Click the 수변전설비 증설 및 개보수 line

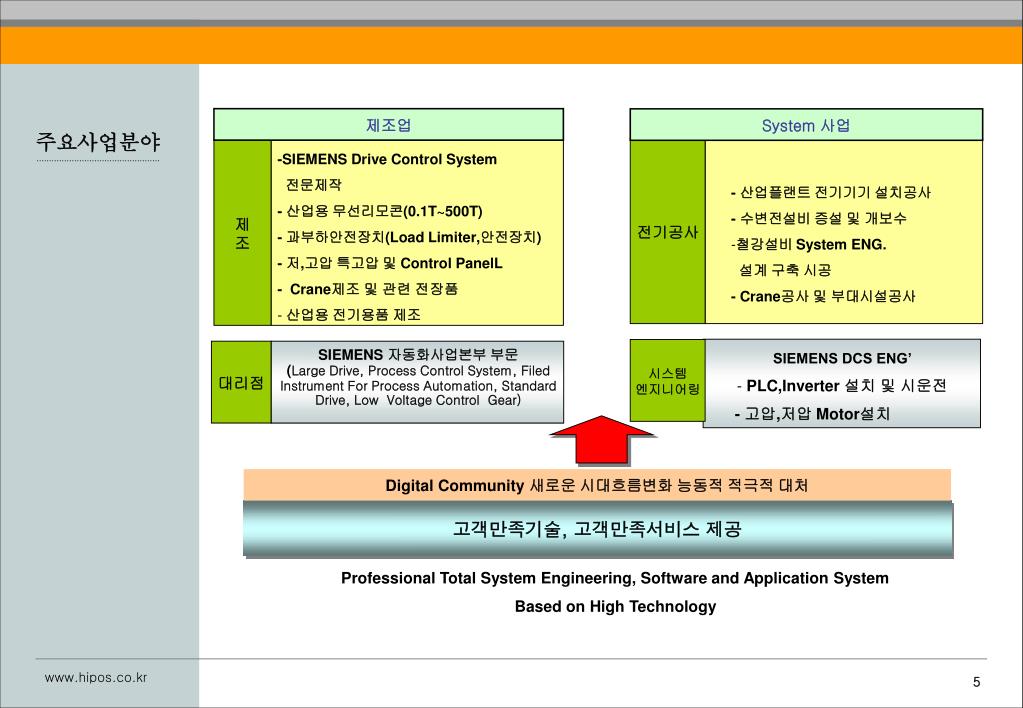click(x=819, y=219)
